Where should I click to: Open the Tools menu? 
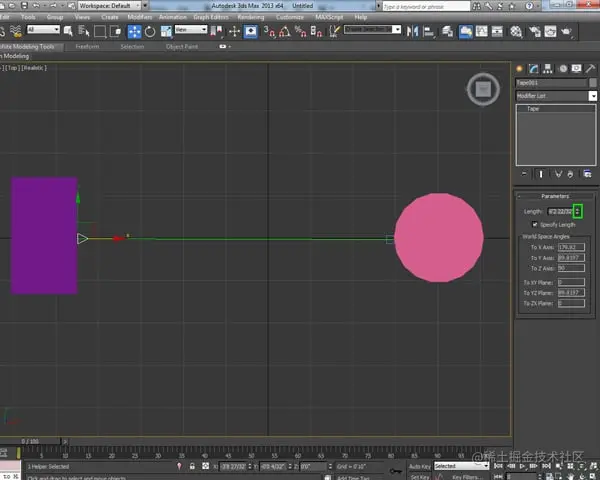(28, 17)
